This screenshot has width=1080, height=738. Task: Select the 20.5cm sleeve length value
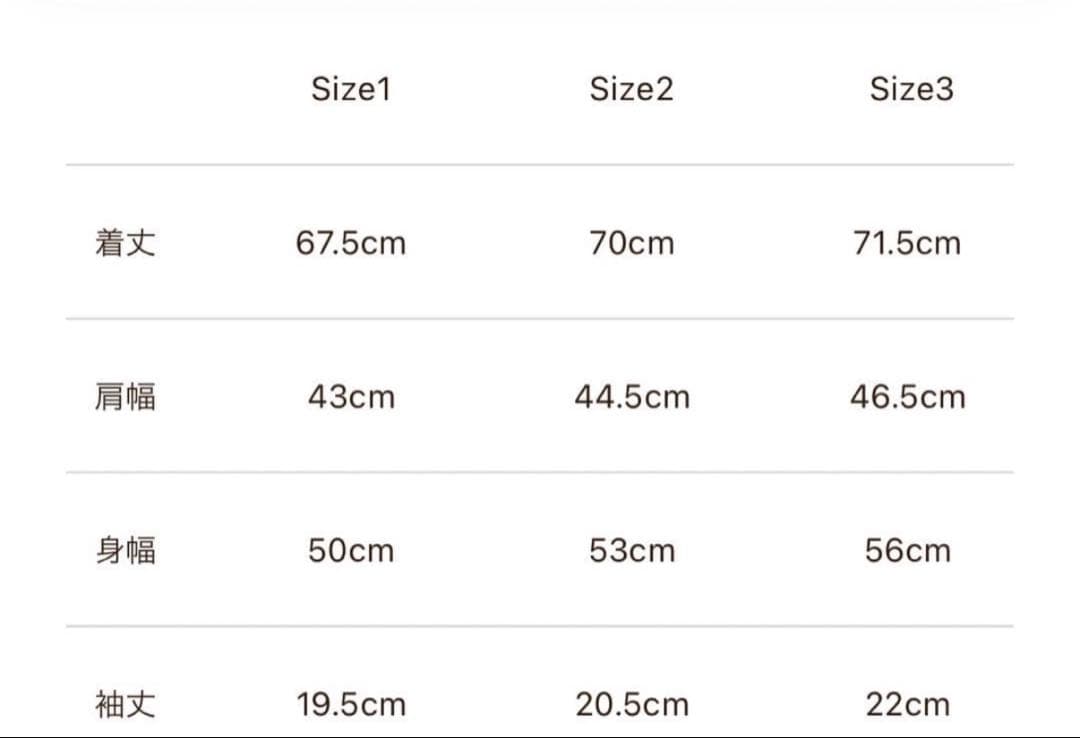(x=631, y=705)
